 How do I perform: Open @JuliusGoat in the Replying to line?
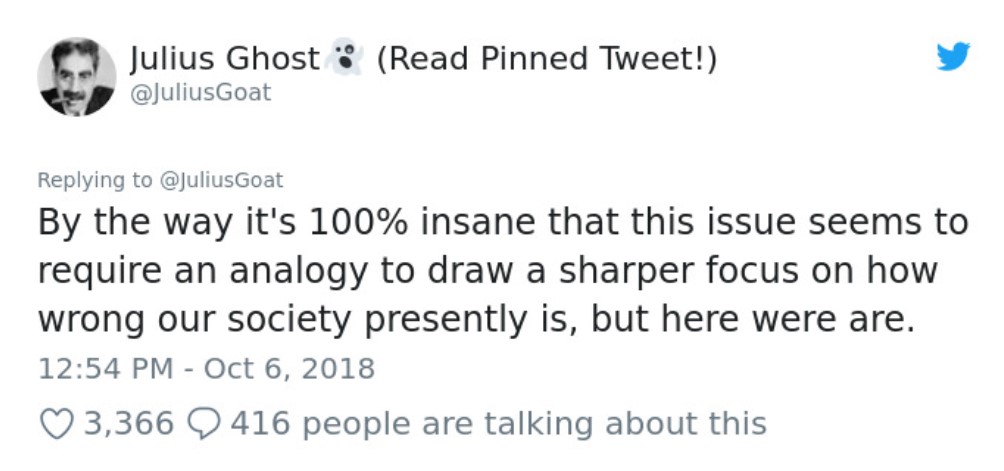(220, 180)
